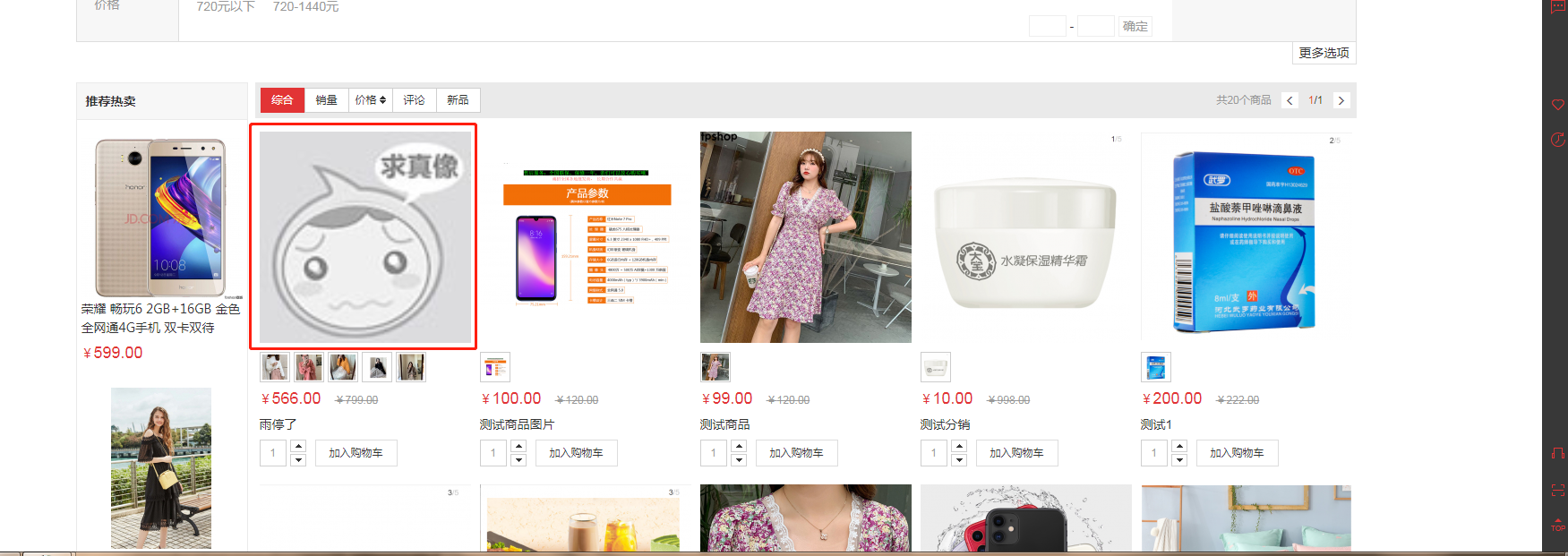Sort products by 销量
The width and height of the screenshot is (1568, 556).
327,100
